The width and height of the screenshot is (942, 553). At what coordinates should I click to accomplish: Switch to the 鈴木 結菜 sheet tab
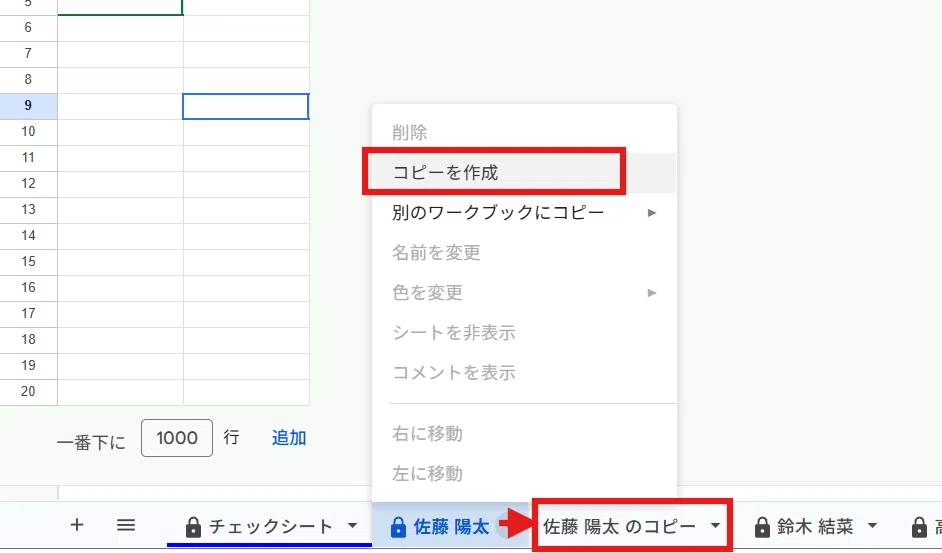(815, 527)
